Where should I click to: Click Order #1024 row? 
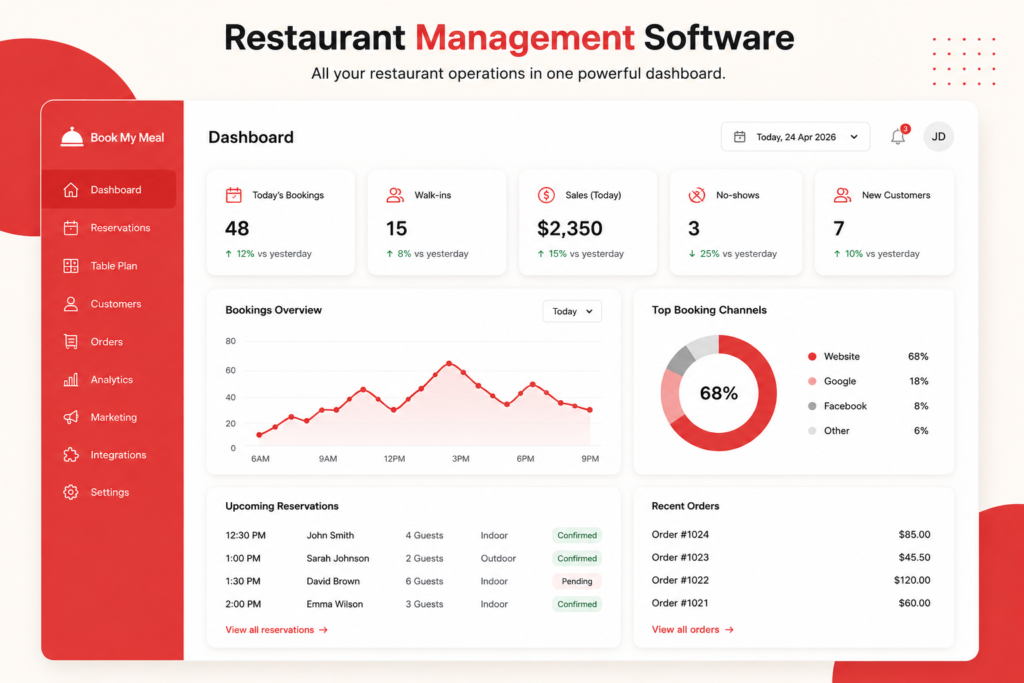click(791, 535)
